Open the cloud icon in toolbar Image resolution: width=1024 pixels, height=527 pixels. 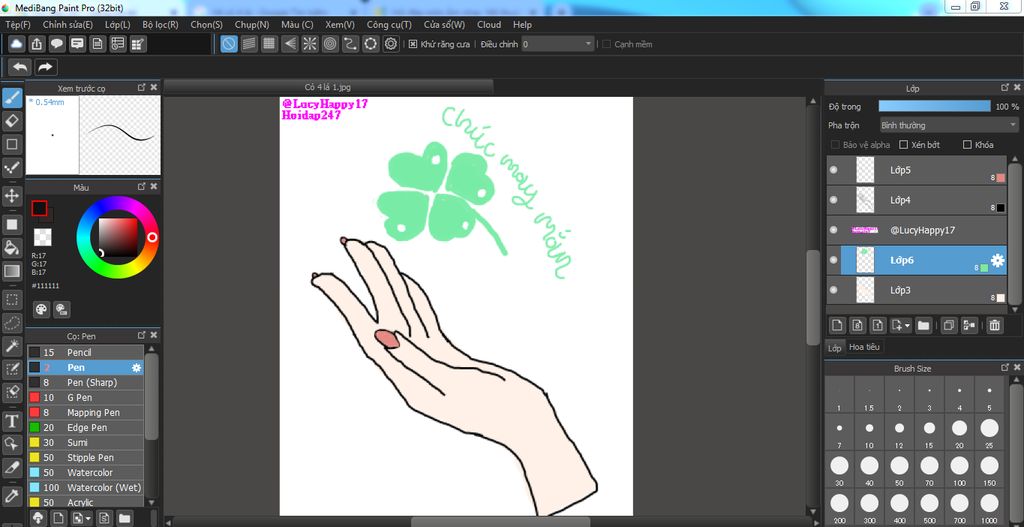(16, 44)
